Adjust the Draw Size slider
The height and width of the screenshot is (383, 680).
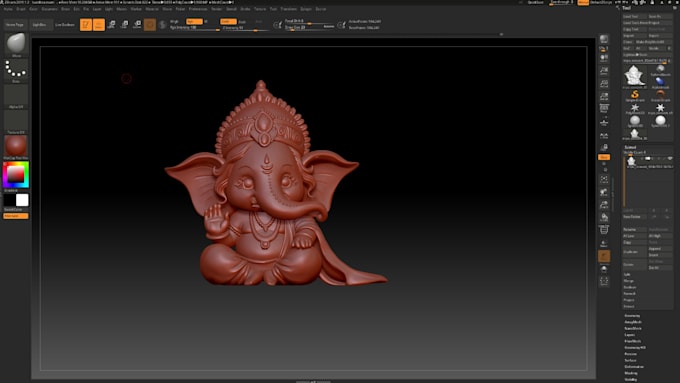tap(310, 27)
